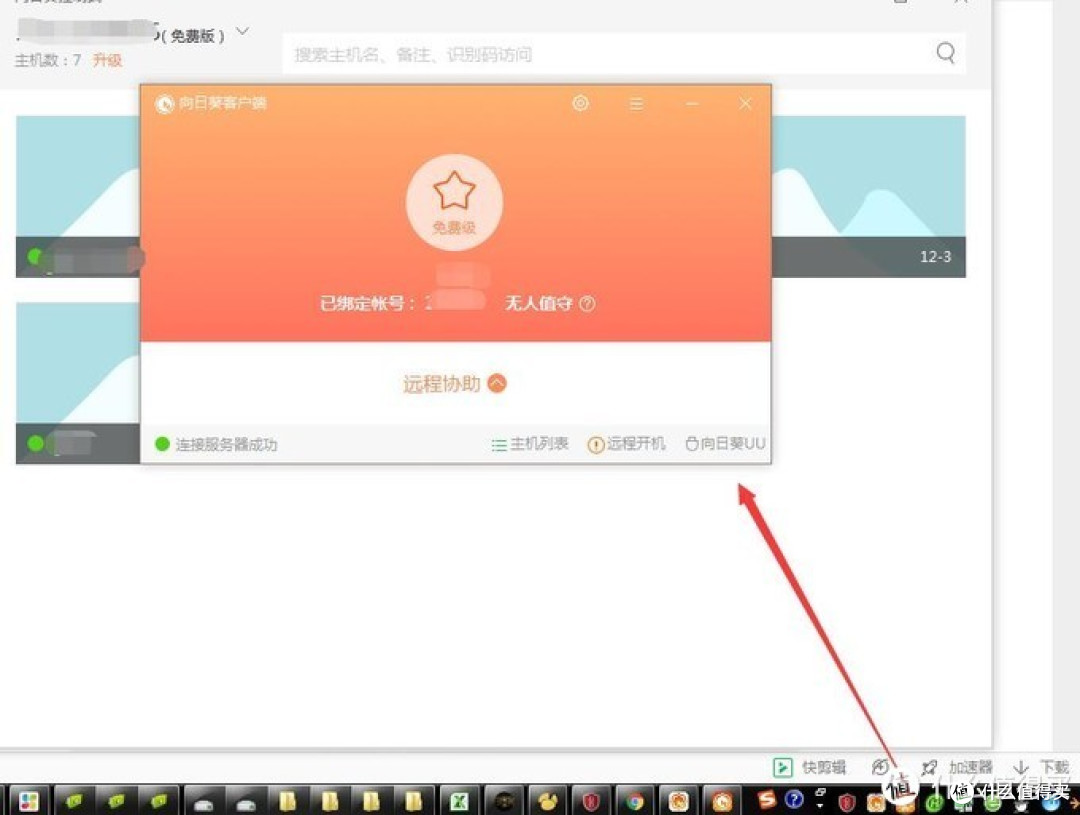Click the 已绑定帐号 label
1080x815 pixels.
tap(366, 303)
